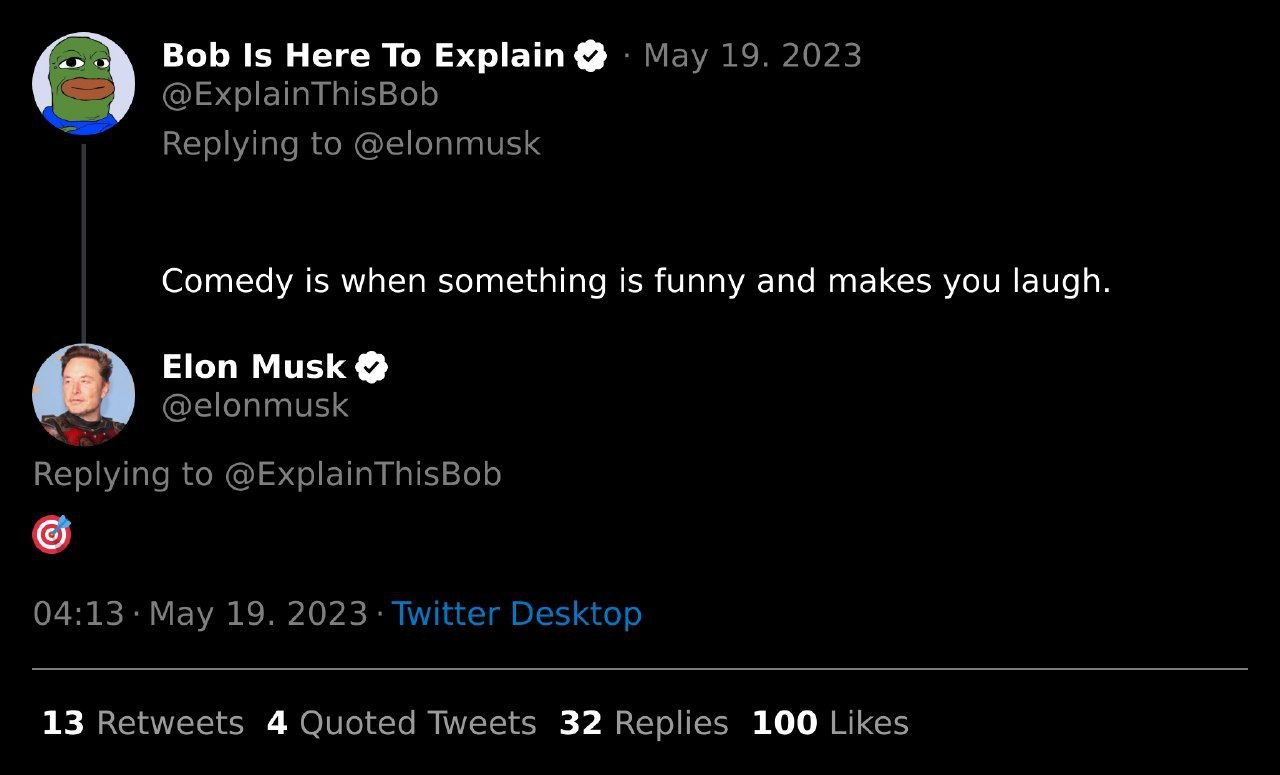
Task: Click the green frog profile avatar
Action: (x=84, y=83)
